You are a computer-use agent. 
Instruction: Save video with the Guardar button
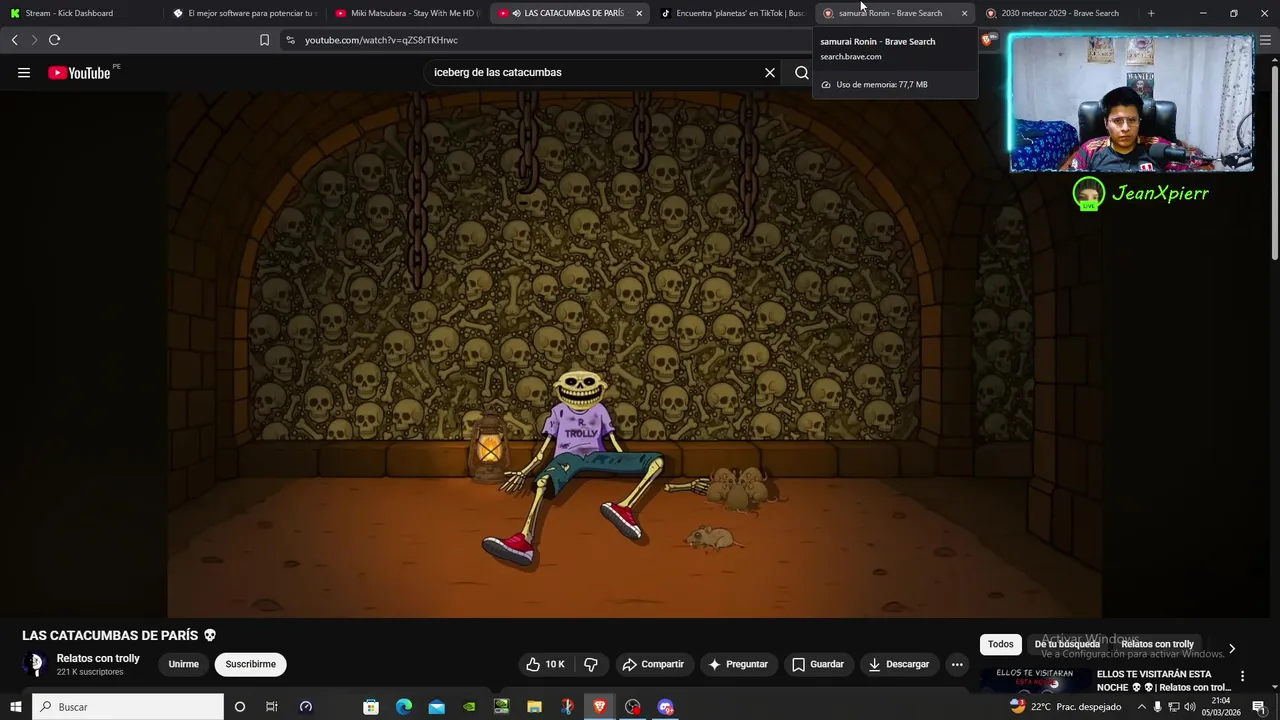point(818,664)
